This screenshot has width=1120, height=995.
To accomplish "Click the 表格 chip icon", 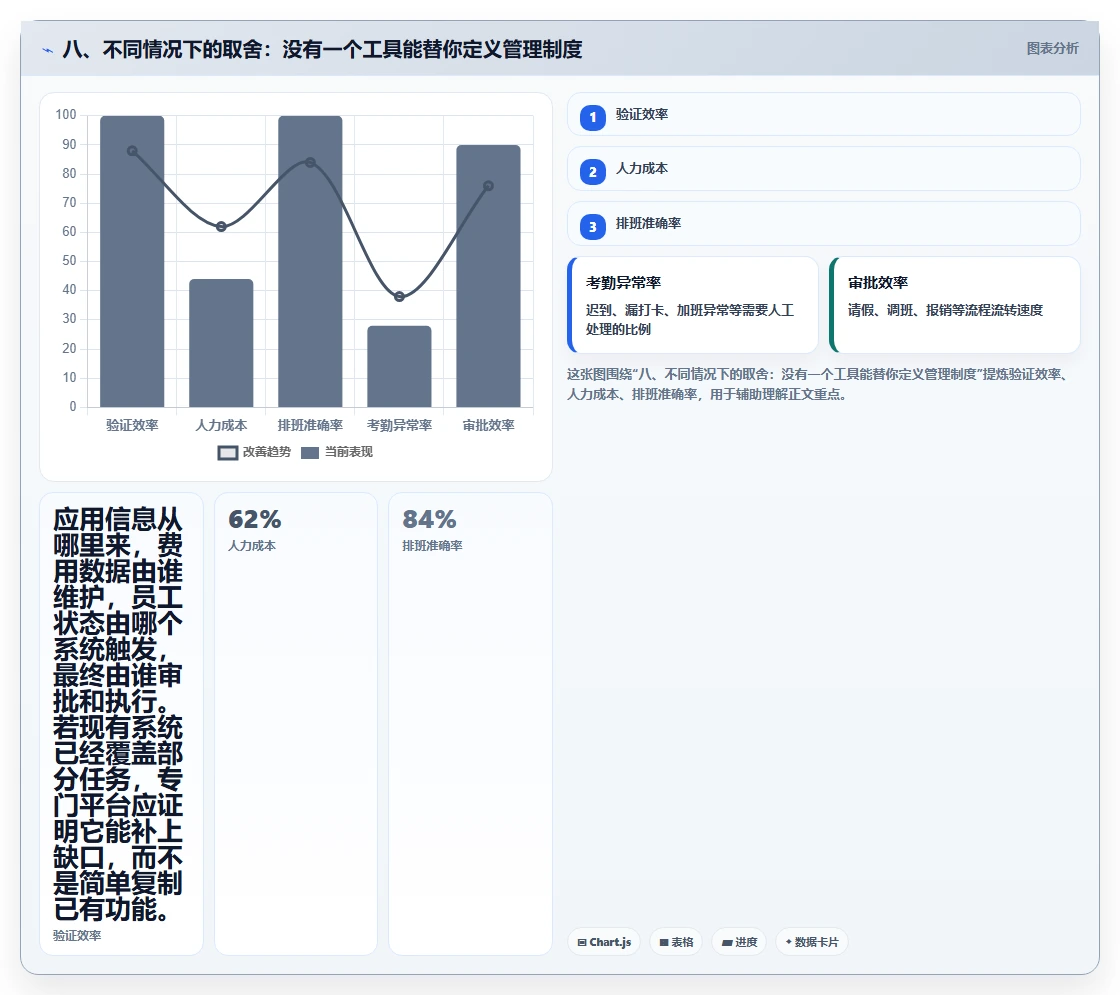I will (664, 943).
